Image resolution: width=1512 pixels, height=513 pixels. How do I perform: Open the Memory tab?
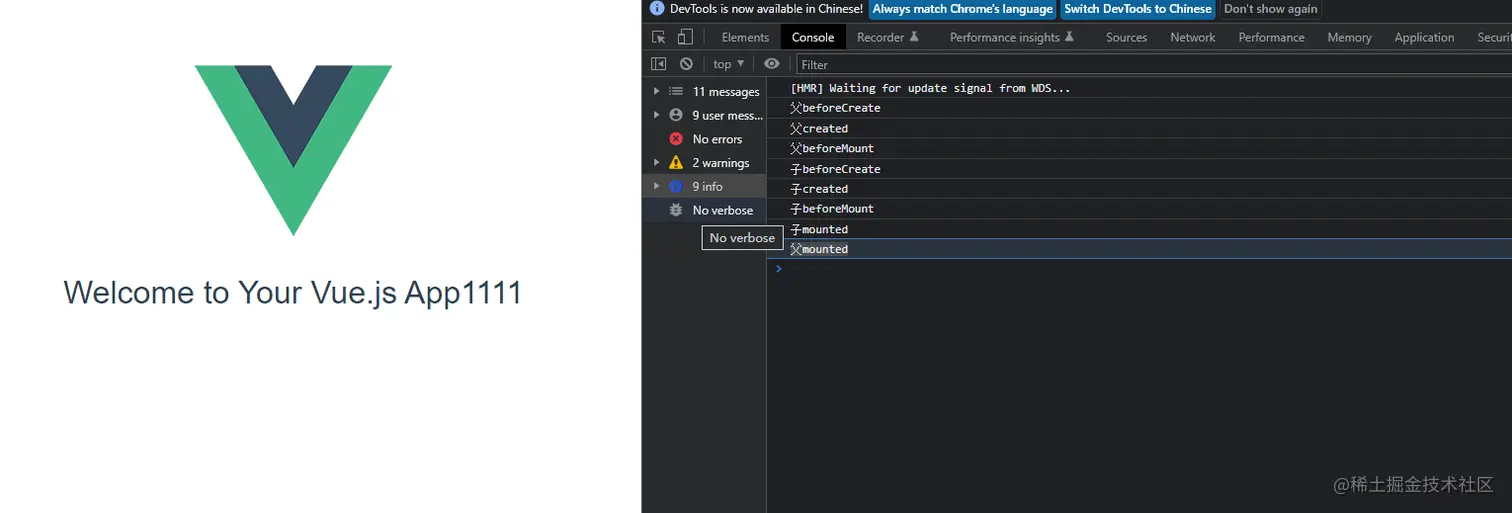point(1349,37)
